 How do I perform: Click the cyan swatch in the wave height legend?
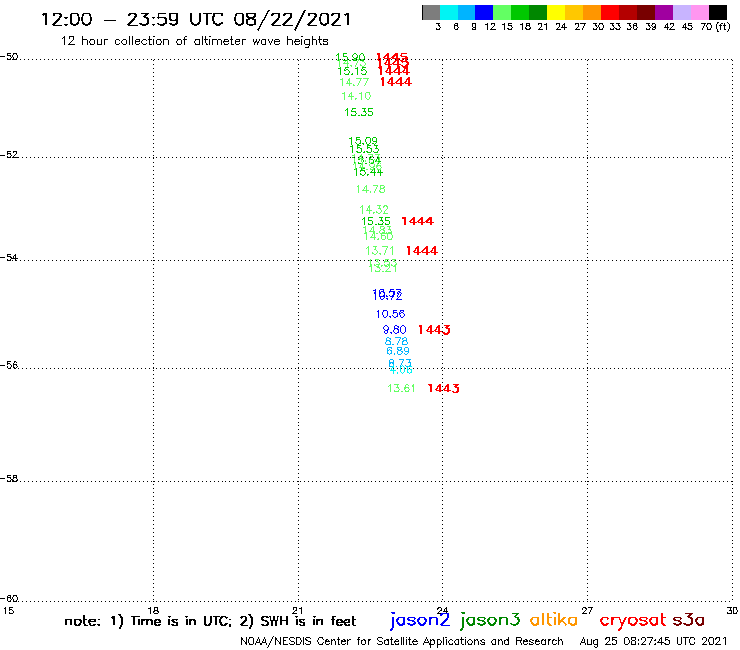coord(449,12)
